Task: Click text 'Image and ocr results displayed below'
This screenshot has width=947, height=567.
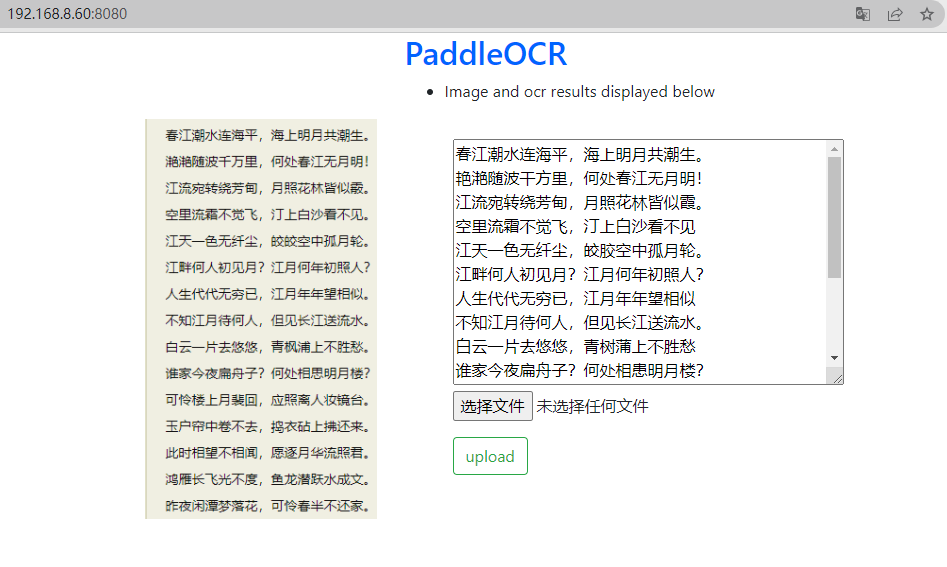Action: click(579, 92)
